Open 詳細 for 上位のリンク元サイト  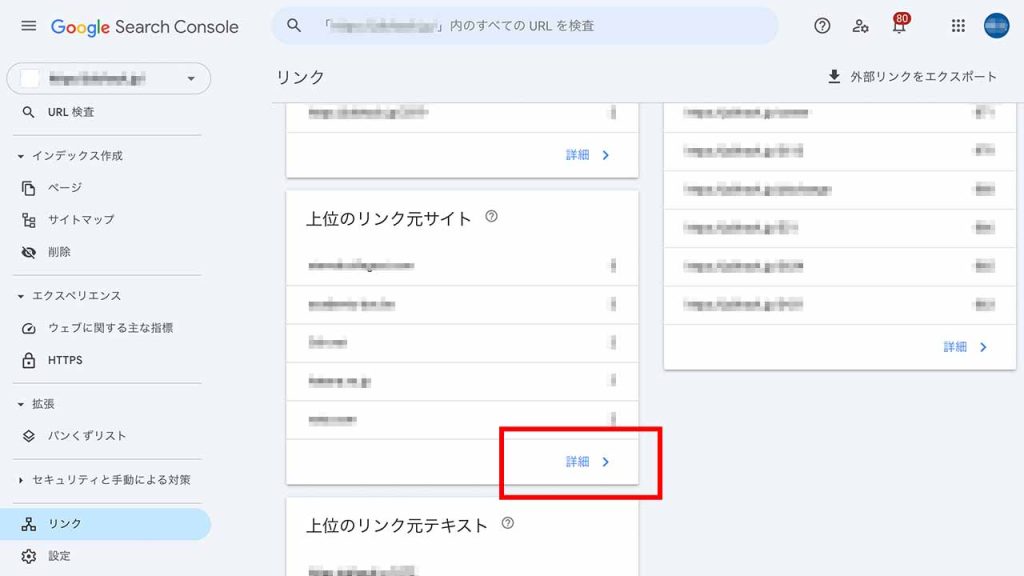[587, 462]
